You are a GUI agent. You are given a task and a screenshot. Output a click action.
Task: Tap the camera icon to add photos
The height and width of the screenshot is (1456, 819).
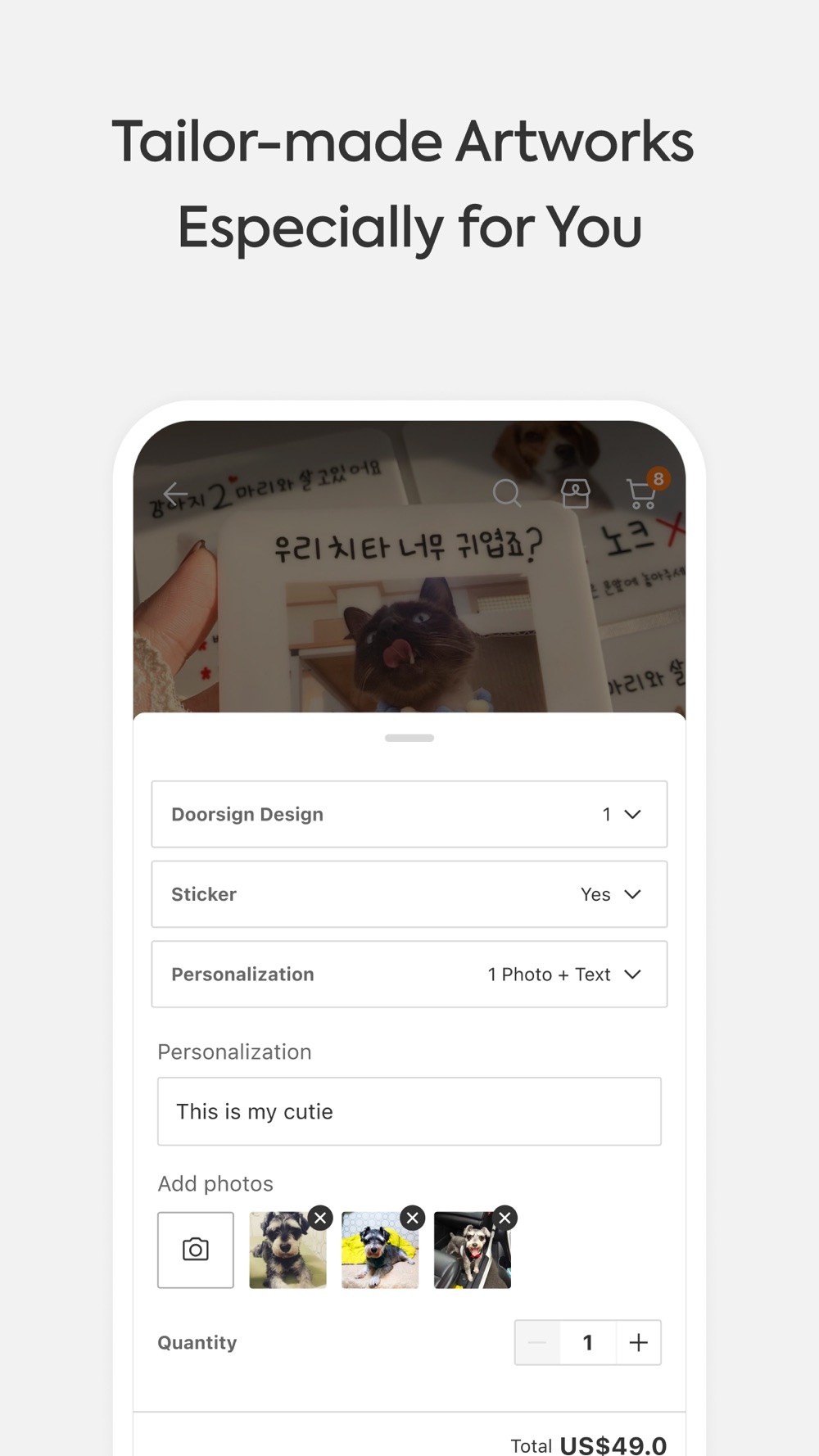[196, 1250]
